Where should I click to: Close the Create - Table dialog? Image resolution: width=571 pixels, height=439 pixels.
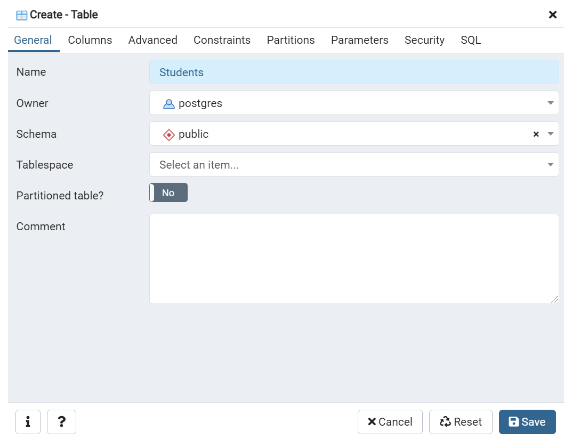pos(552,15)
